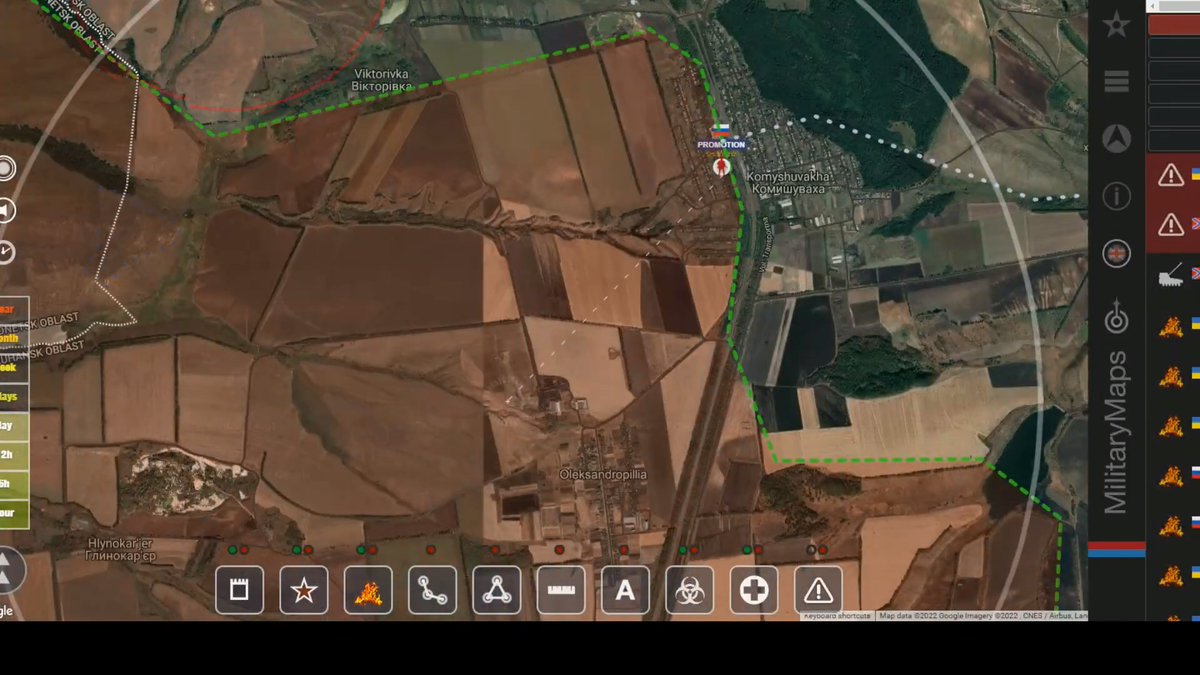Viewport: 1200px width, 675px height.
Task: Click the Oleksandropillia village label
Action: coord(603,474)
